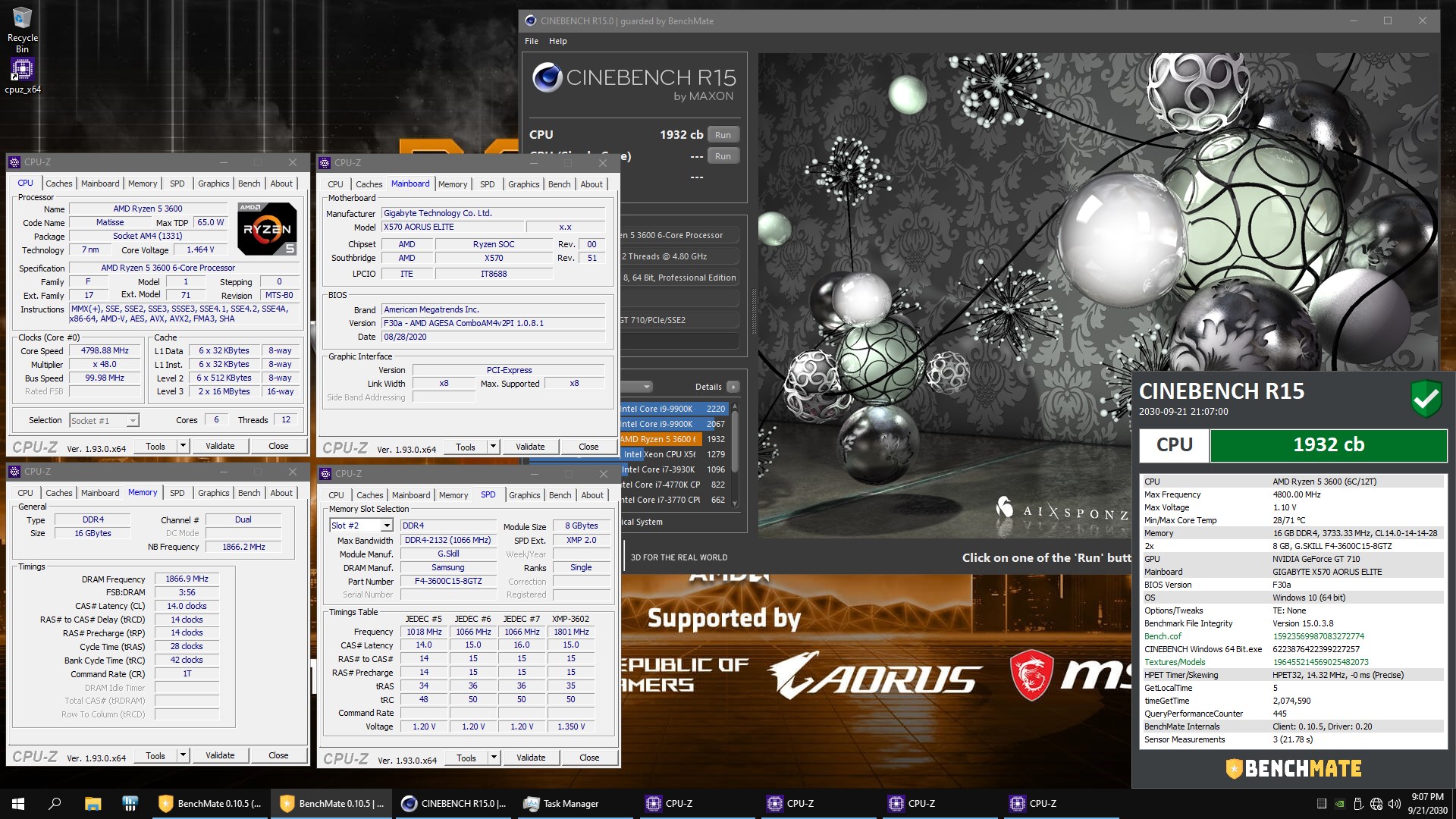Click BIOS version F30a AGESA field
The width and height of the screenshot is (1456, 819).
(494, 323)
